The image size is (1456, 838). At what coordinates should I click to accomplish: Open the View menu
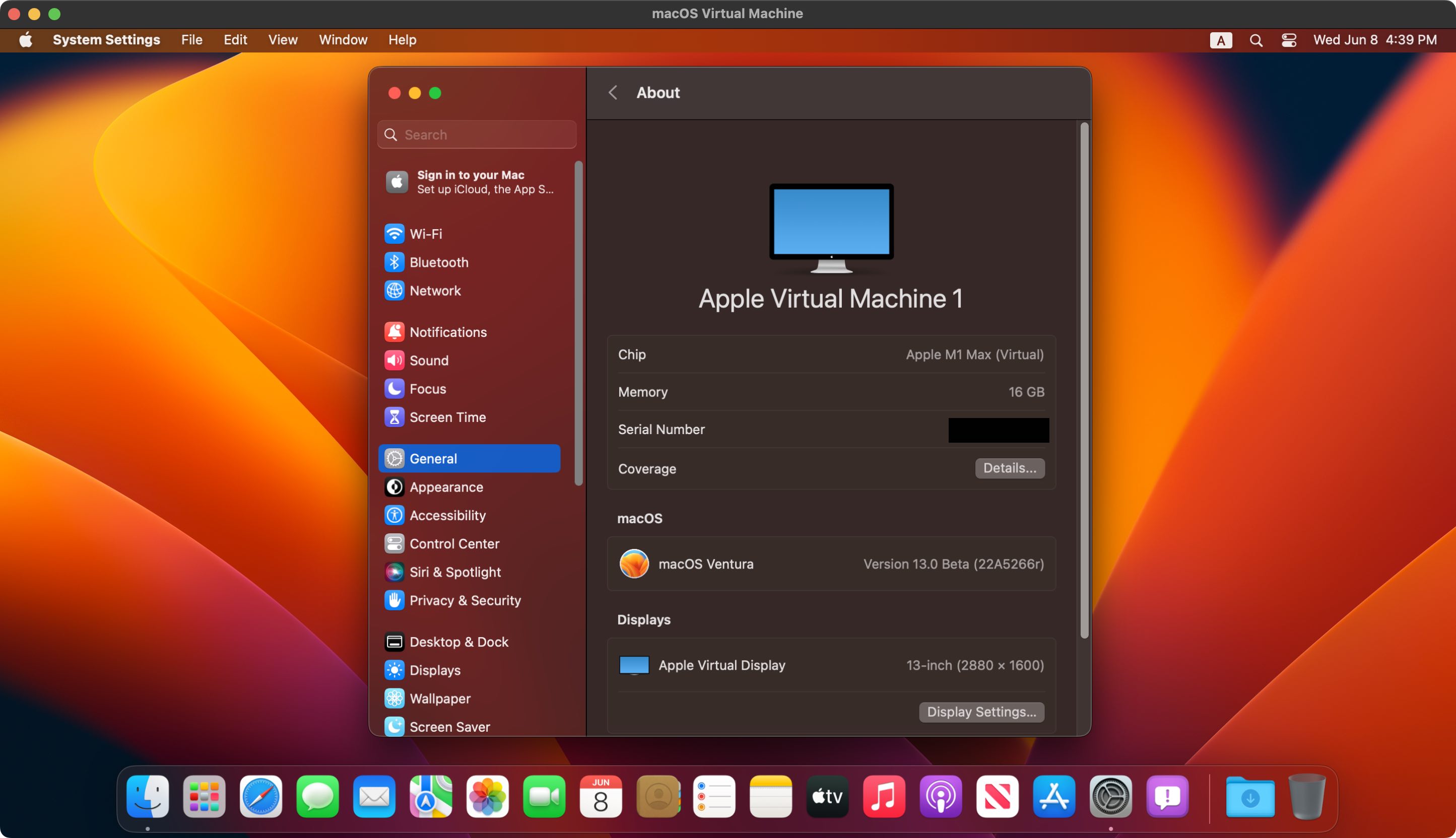(283, 40)
